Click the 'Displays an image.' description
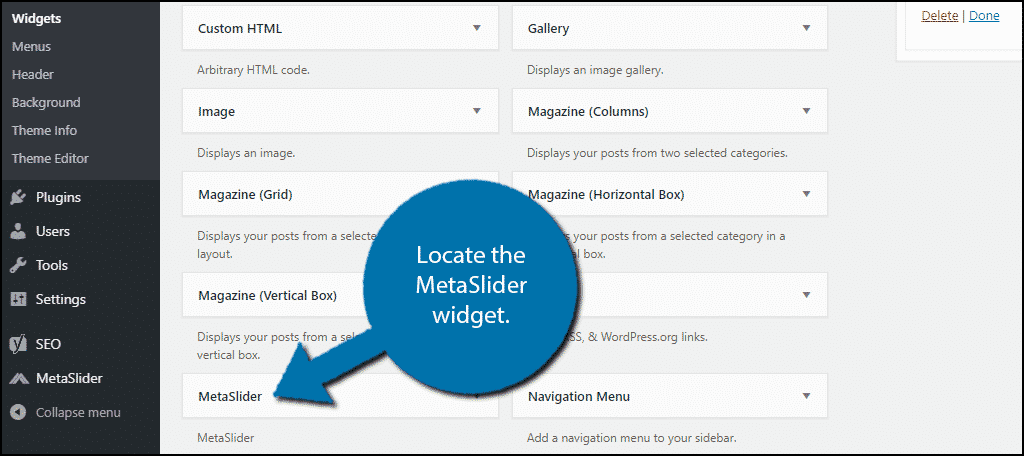Screen dimensions: 1024x456 [246, 154]
